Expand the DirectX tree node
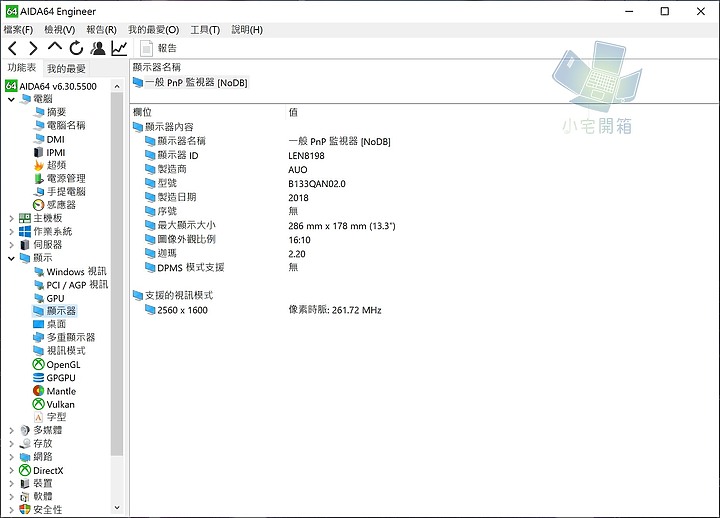720x518 pixels. pos(11,471)
